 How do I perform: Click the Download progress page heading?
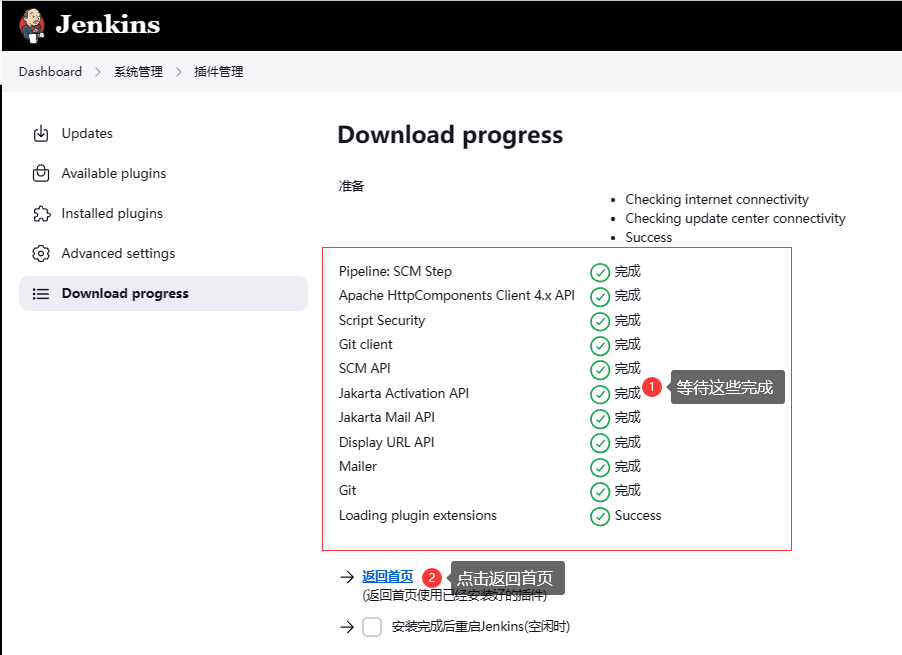pos(450,136)
